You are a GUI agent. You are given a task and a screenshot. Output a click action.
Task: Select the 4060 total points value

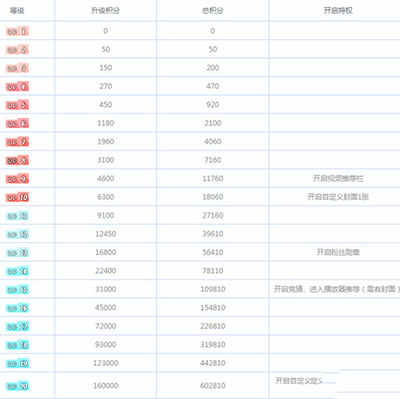(213, 141)
